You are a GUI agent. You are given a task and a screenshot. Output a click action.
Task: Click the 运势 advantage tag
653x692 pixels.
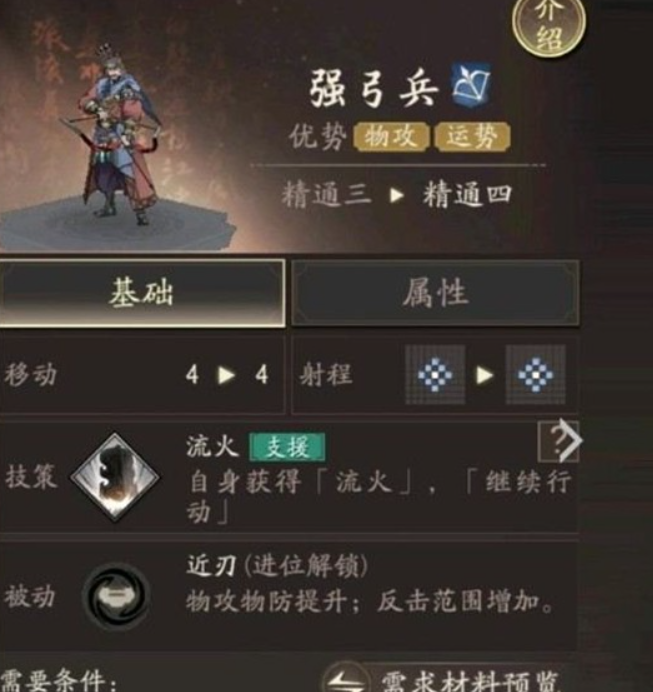[x=472, y=136]
